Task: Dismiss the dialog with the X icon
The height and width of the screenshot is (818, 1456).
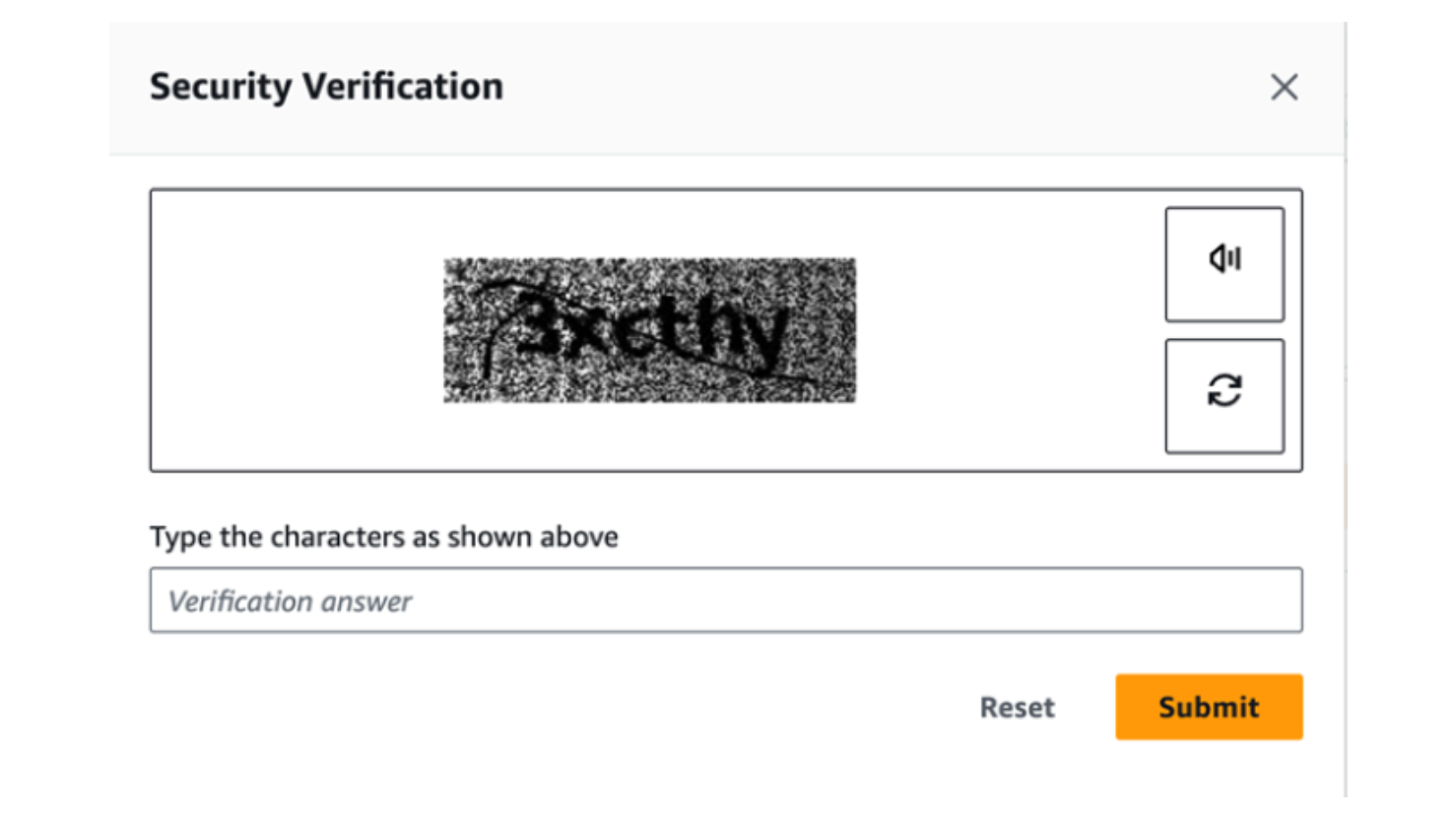Action: [1284, 87]
